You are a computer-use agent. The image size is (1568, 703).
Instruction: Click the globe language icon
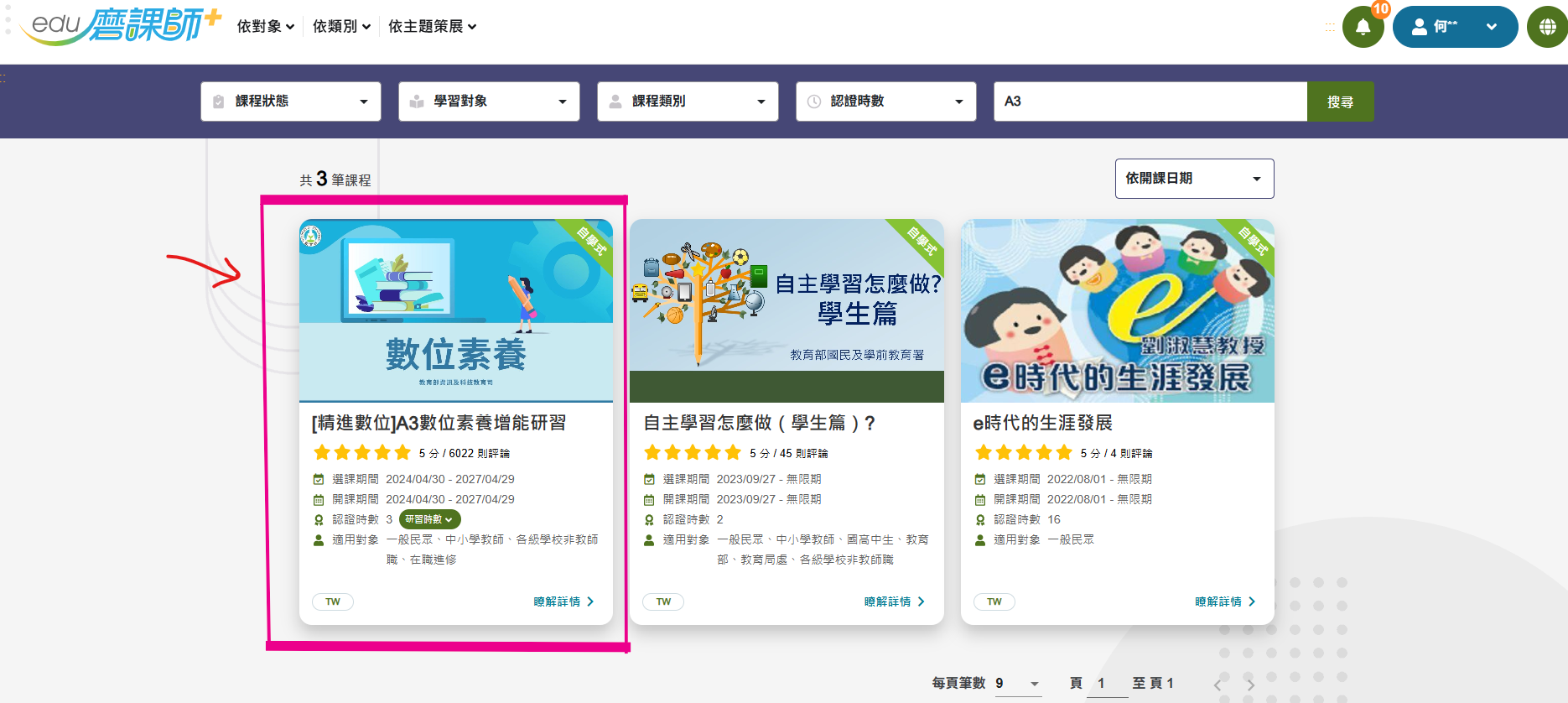click(1547, 27)
